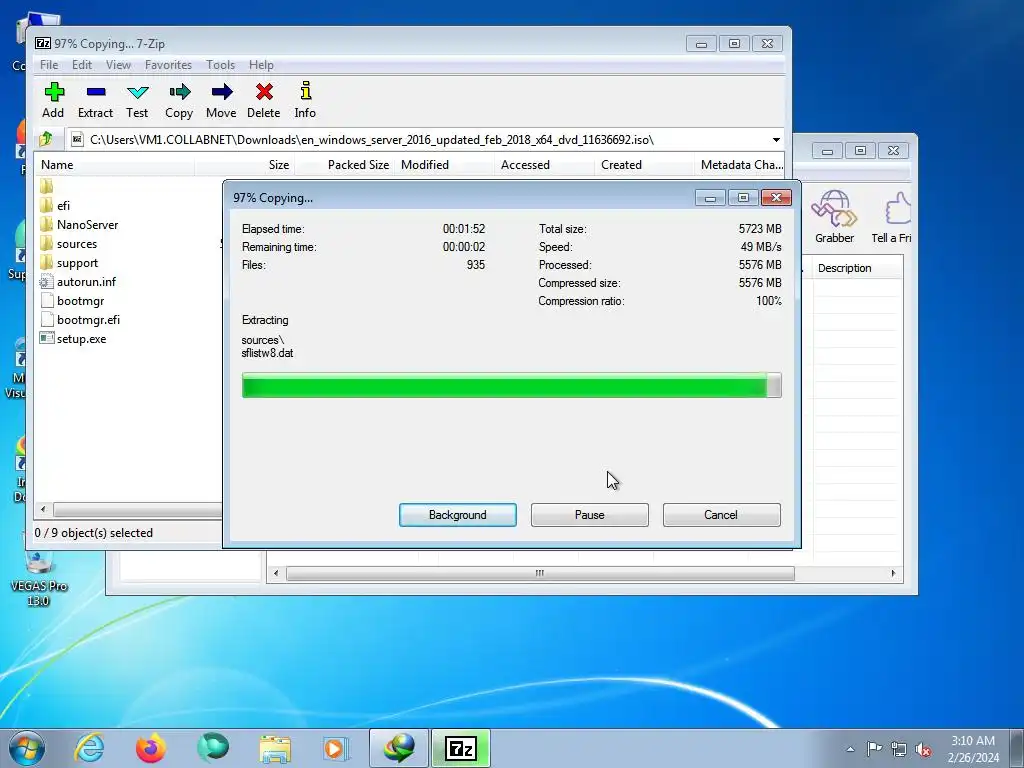Viewport: 1024px width, 768px height.
Task: Click the Info toolbar icon
Action: click(x=305, y=100)
